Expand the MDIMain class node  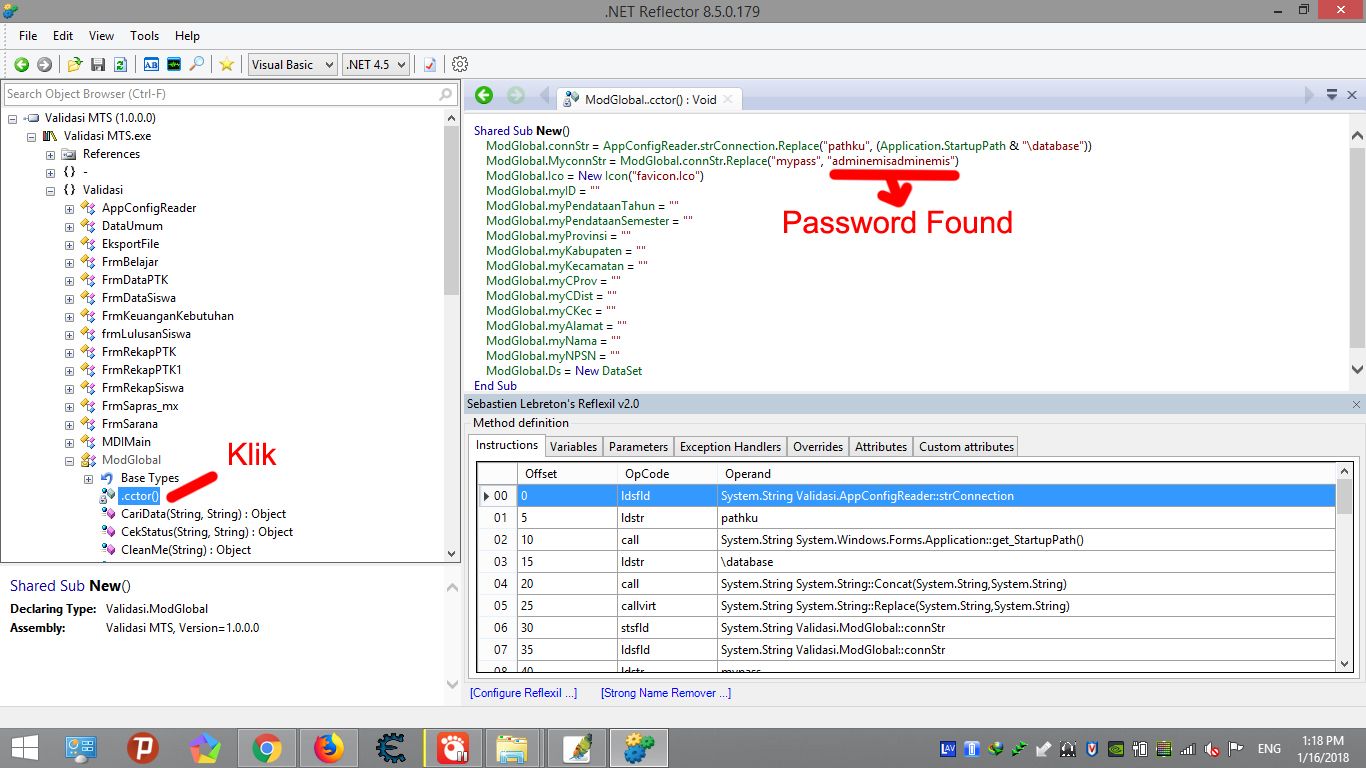click(70, 442)
